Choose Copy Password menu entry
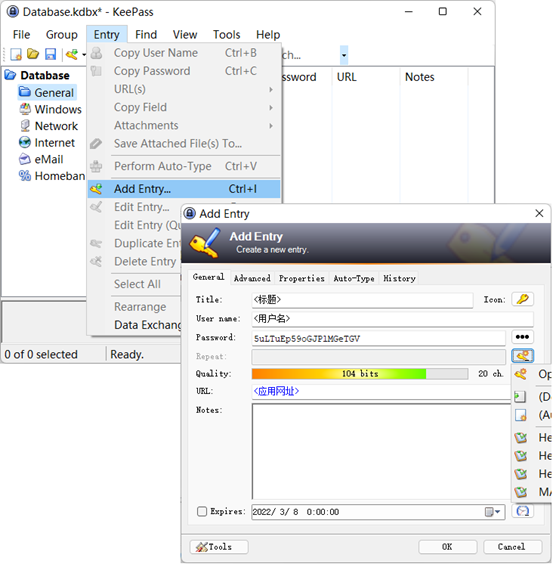This screenshot has width=553, height=564. (184, 71)
